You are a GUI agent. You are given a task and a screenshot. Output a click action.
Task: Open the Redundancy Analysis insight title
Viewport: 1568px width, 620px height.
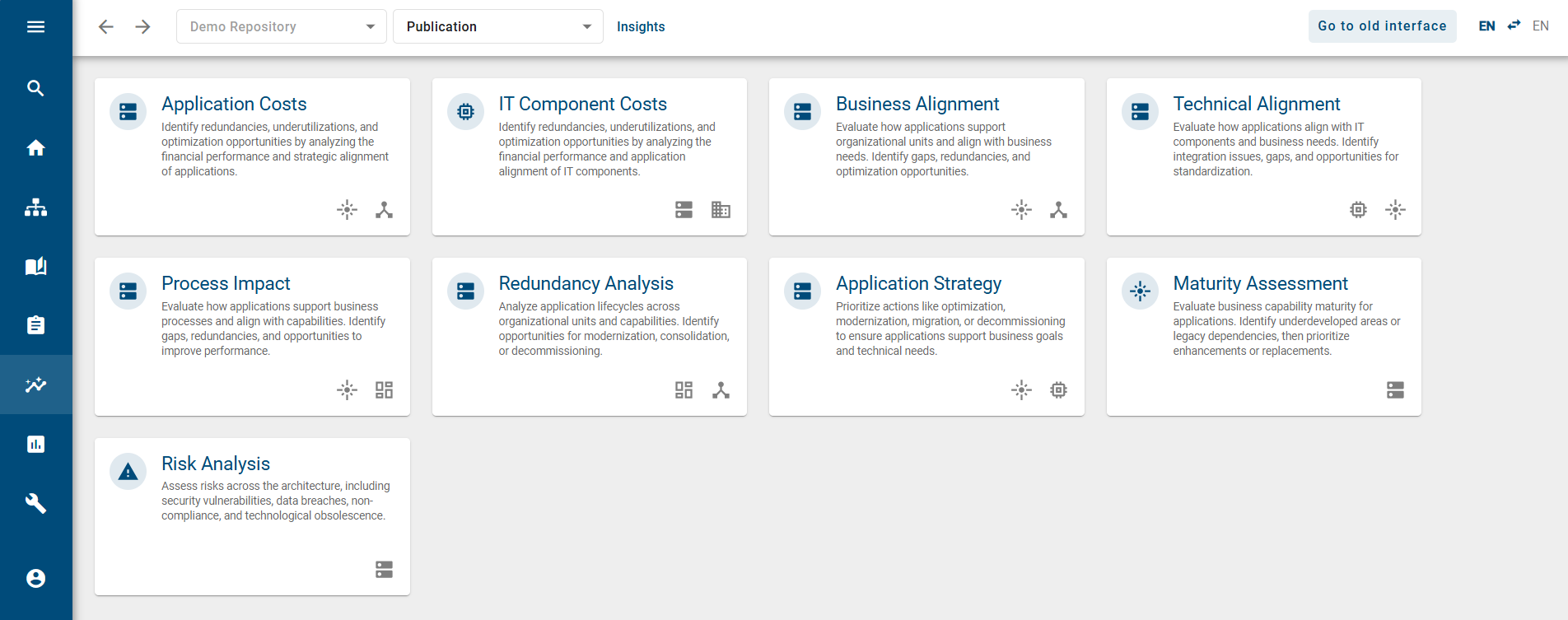coord(586,283)
